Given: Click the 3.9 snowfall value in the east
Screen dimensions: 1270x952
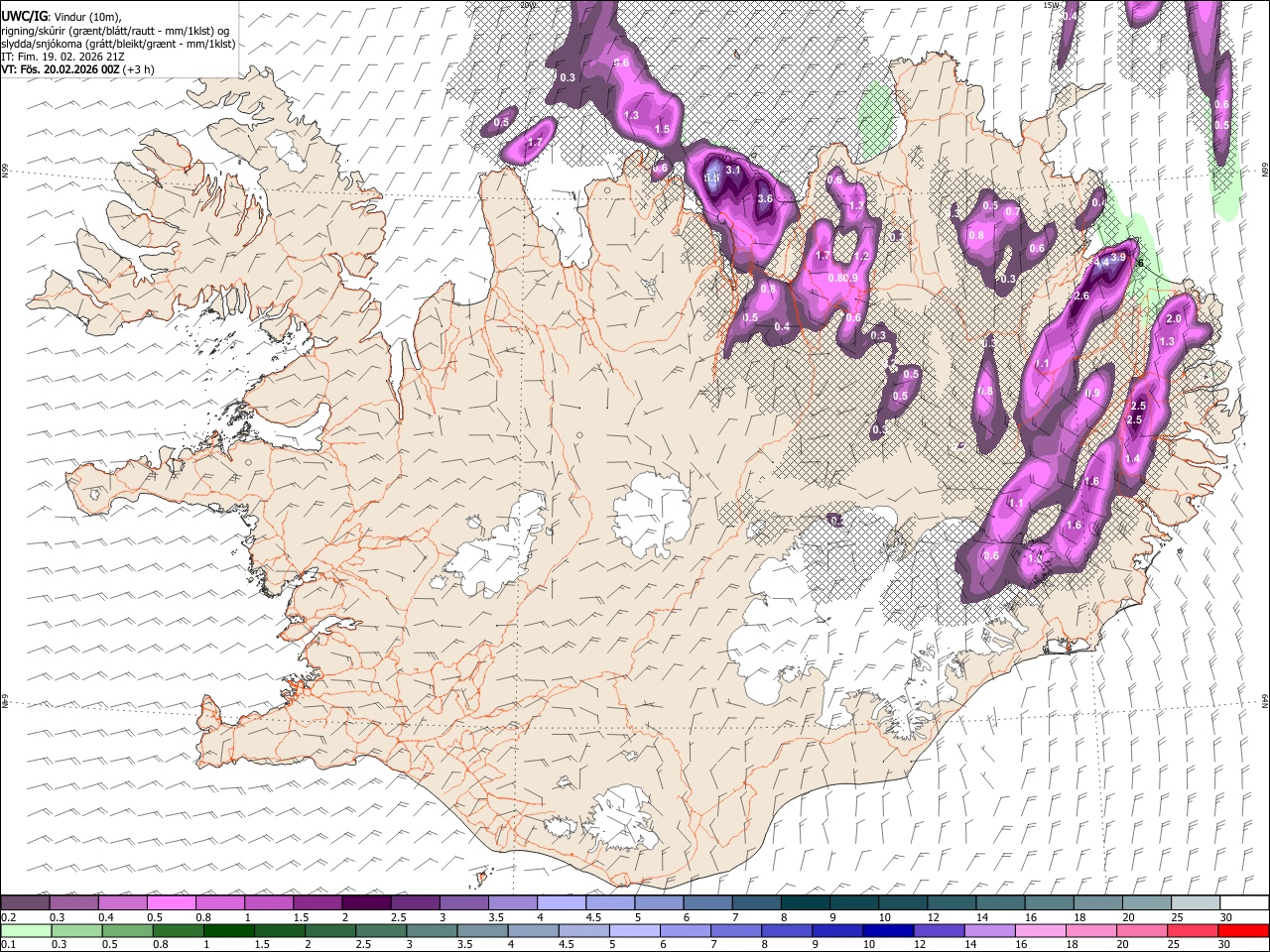Looking at the screenshot, I should click(1118, 257).
